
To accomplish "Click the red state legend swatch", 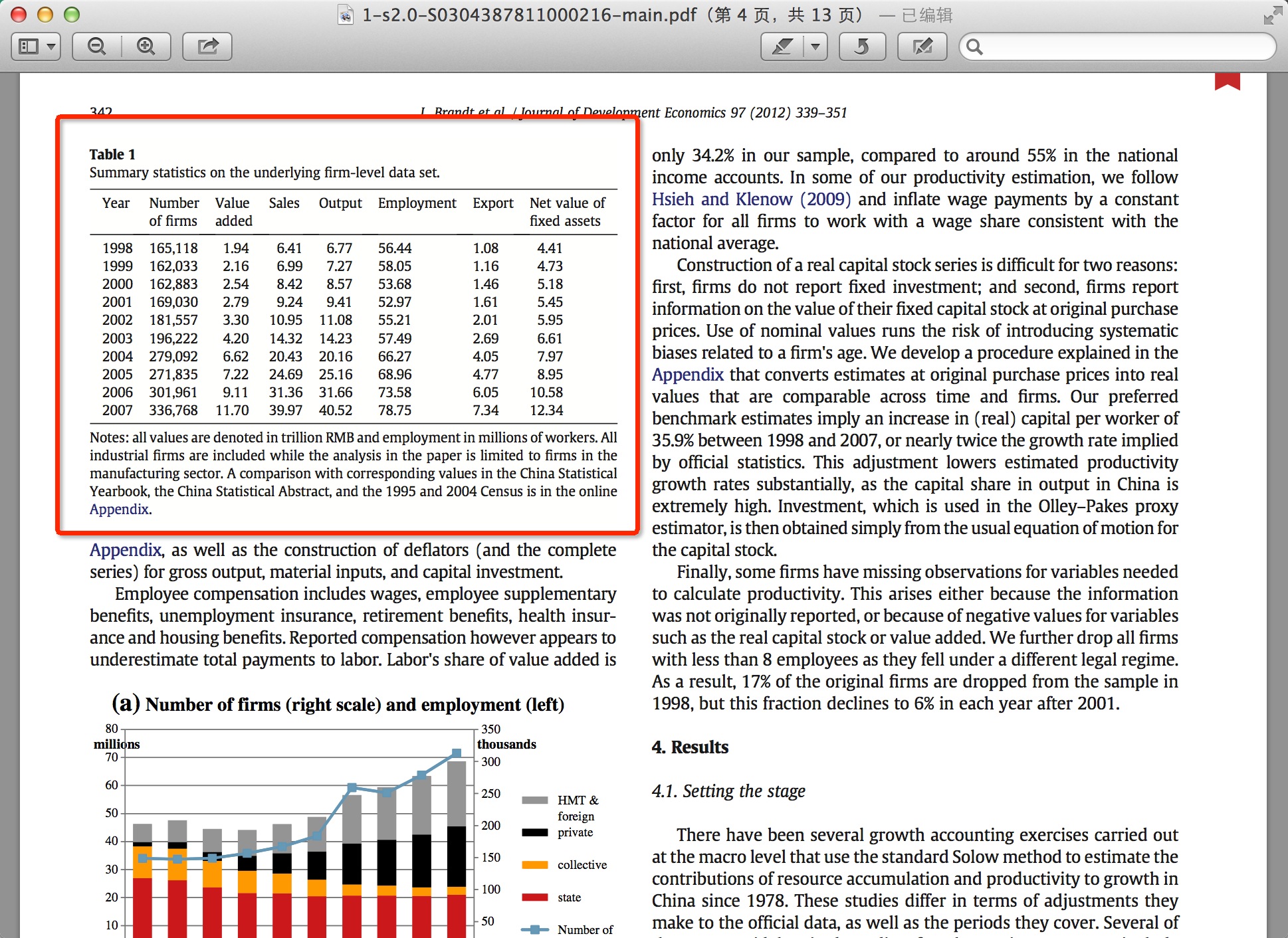I will pos(535,897).
